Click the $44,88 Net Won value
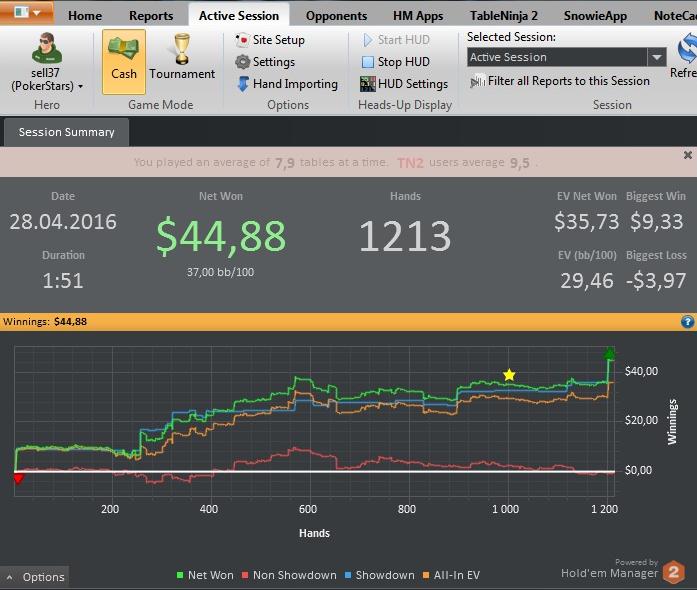Screen dimensions: 697x590 [220, 237]
